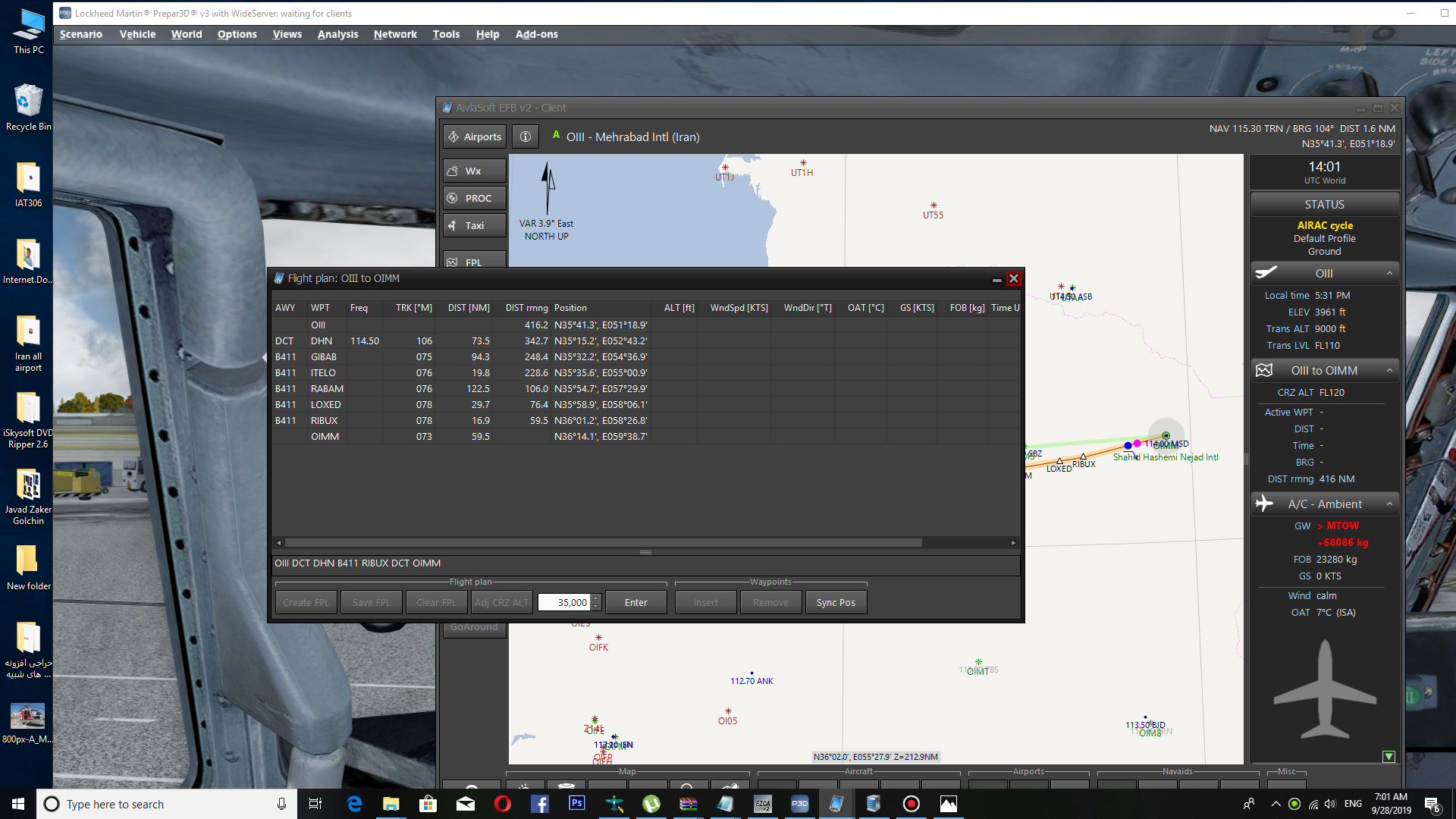Click the route string text field
Viewport: 1456px width, 819px height.
pyautogui.click(x=646, y=563)
